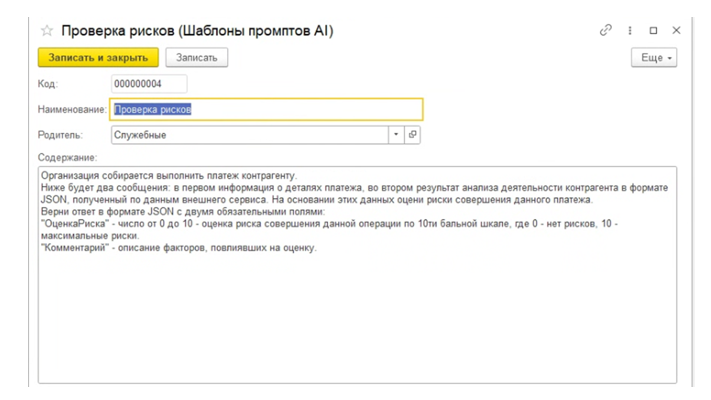Image resolution: width=711 pixels, height=400 pixels.
Task: Open the three-dot form menu icon
Action: coord(630,31)
